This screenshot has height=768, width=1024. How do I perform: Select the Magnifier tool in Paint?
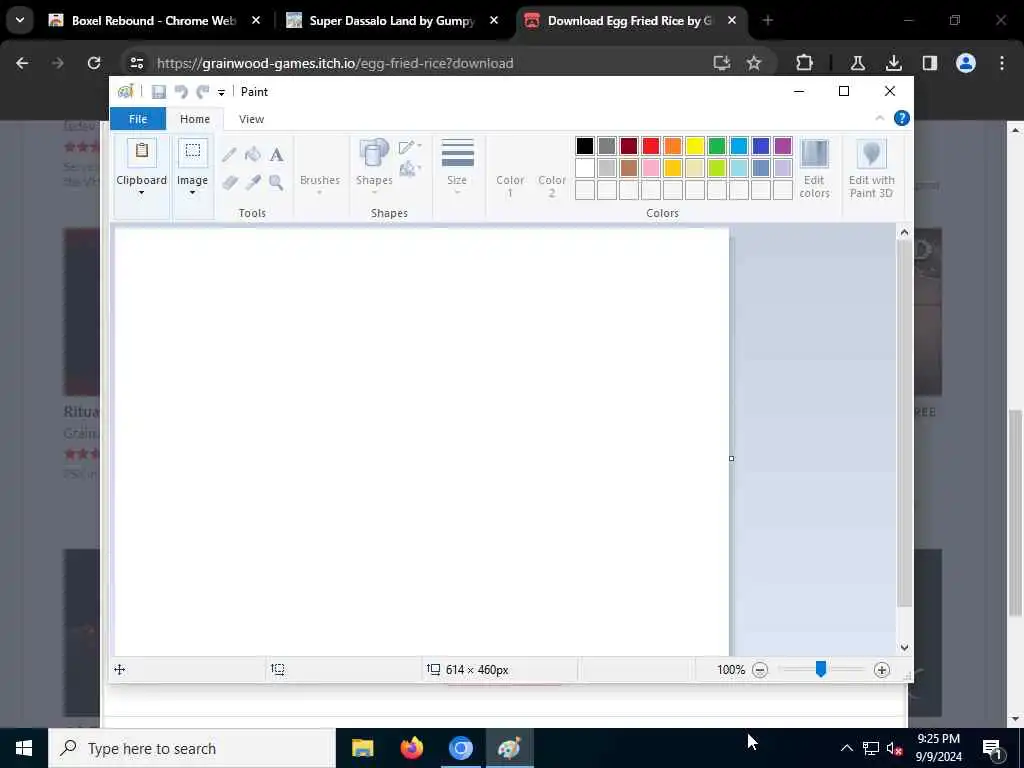point(276,182)
